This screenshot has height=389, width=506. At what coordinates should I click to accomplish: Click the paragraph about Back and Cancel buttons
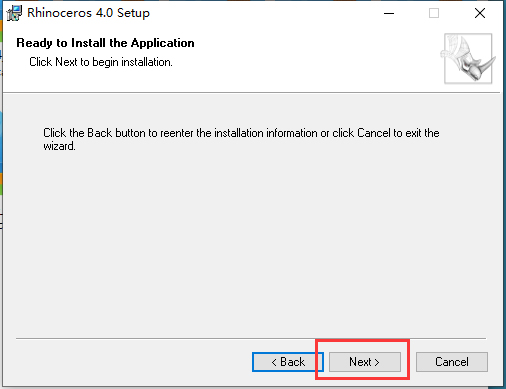coord(241,139)
